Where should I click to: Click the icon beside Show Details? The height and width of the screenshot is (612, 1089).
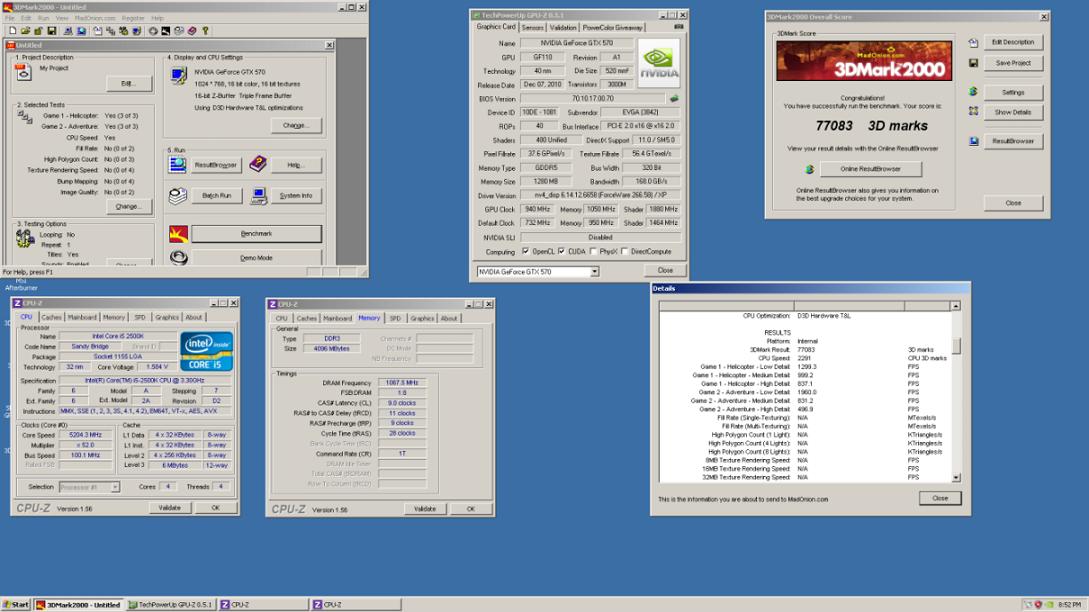973,111
